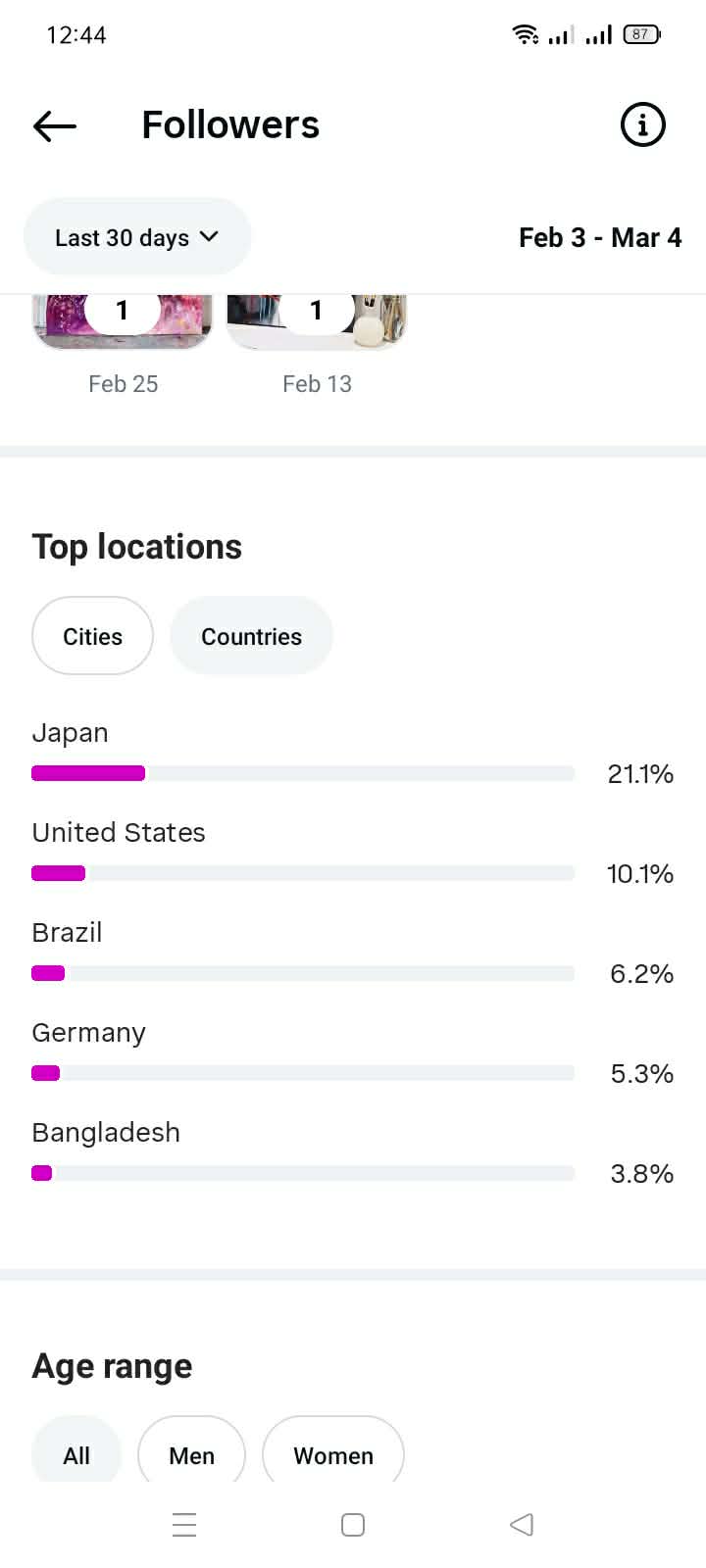Tap the Brazil location bar
The height and width of the screenshot is (1568, 706).
(x=302, y=973)
